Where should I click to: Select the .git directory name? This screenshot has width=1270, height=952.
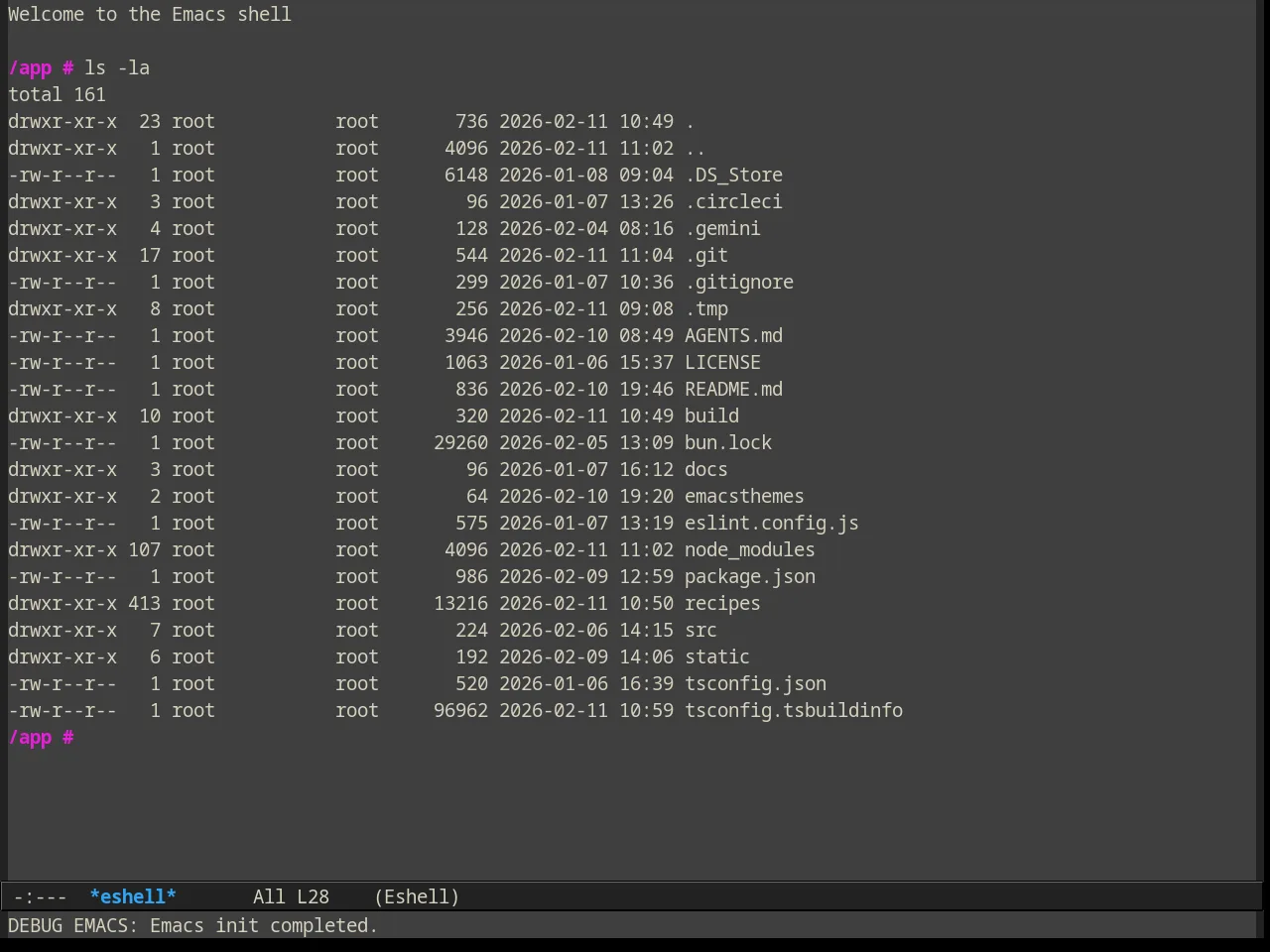tap(706, 255)
